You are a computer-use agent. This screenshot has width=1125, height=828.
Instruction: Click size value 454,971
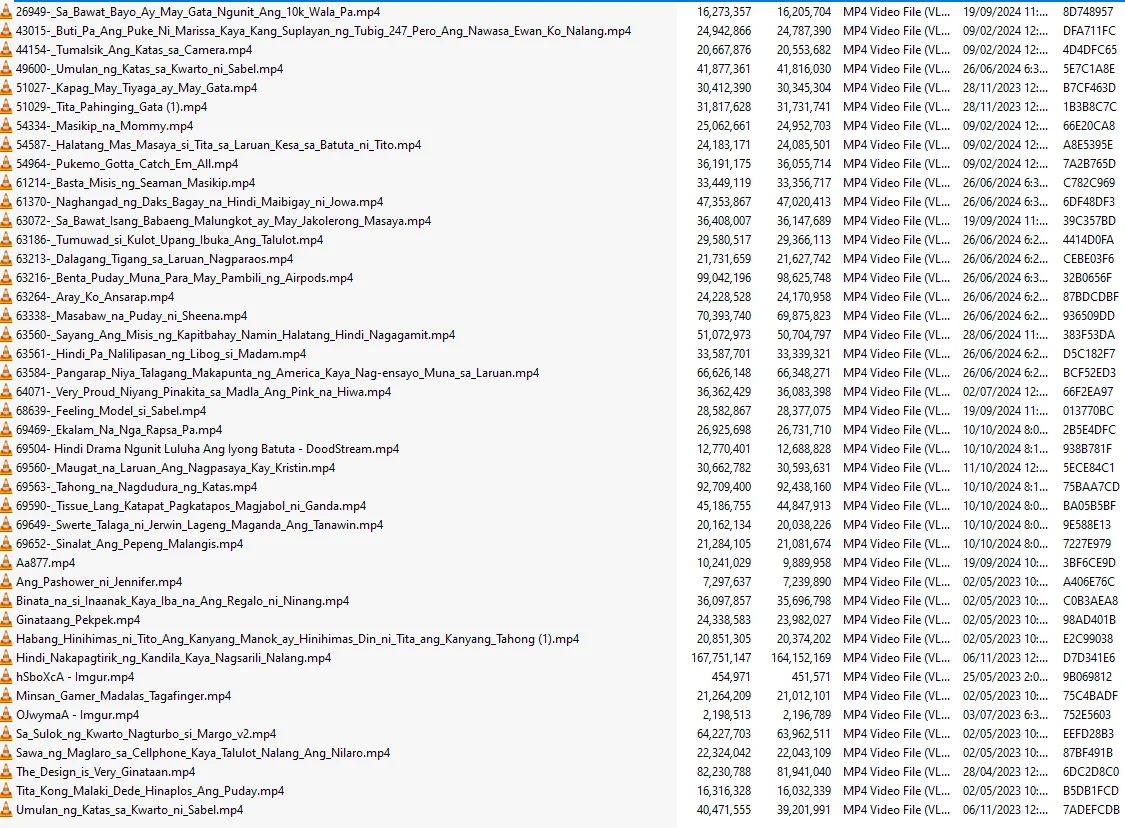click(x=731, y=677)
